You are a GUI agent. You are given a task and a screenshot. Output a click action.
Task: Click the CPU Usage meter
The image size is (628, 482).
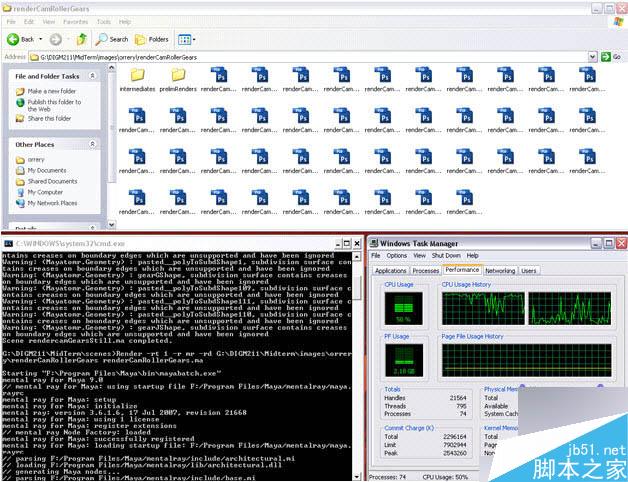pyautogui.click(x=403, y=309)
